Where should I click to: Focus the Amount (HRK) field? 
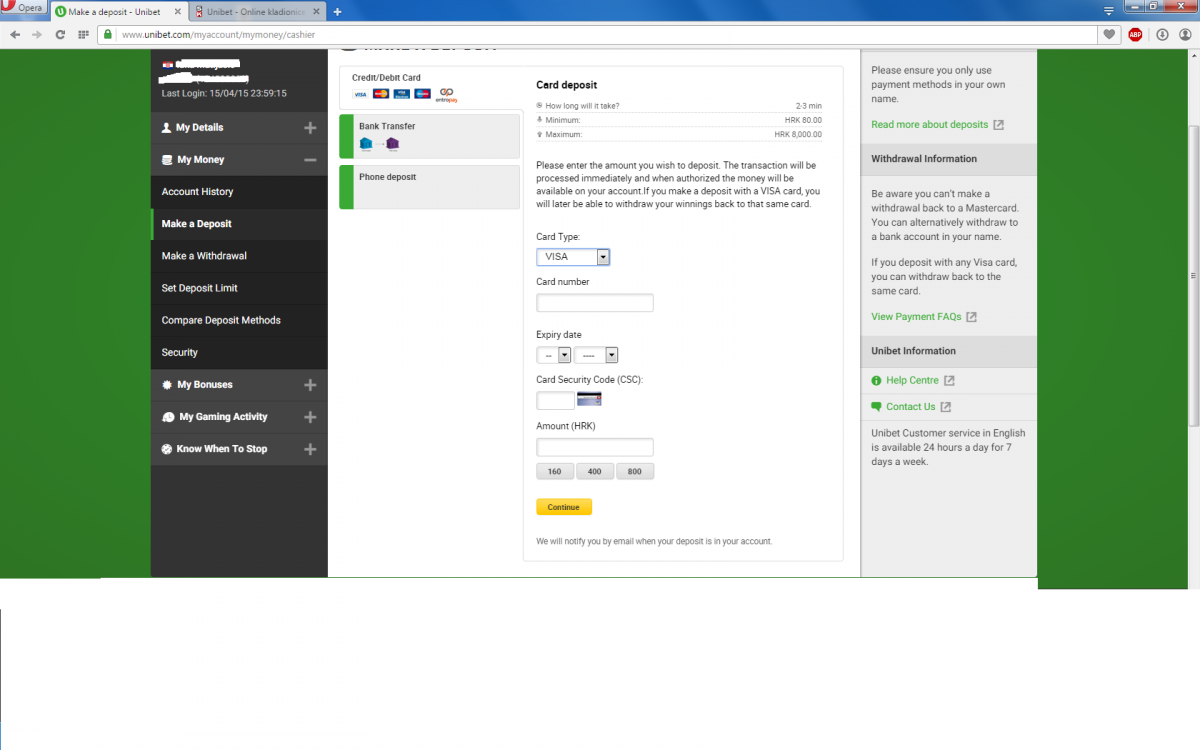595,447
